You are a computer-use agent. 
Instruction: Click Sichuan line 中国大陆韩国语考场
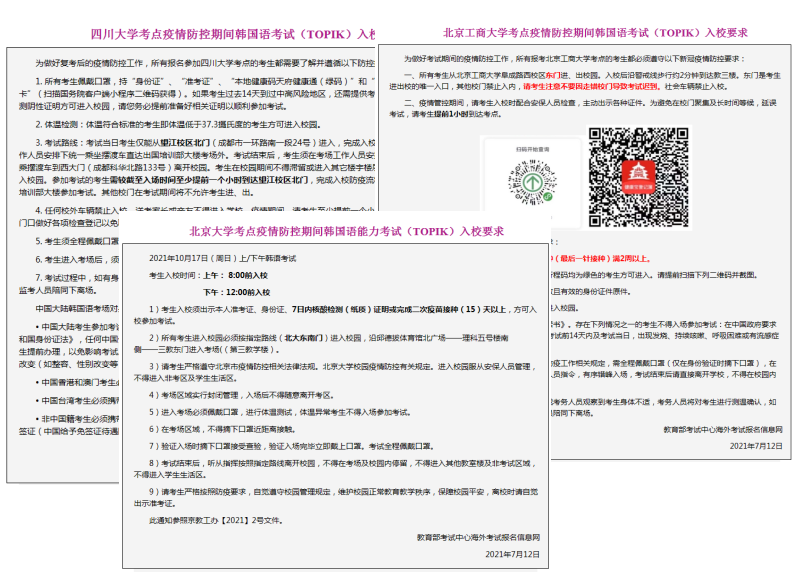(77, 309)
